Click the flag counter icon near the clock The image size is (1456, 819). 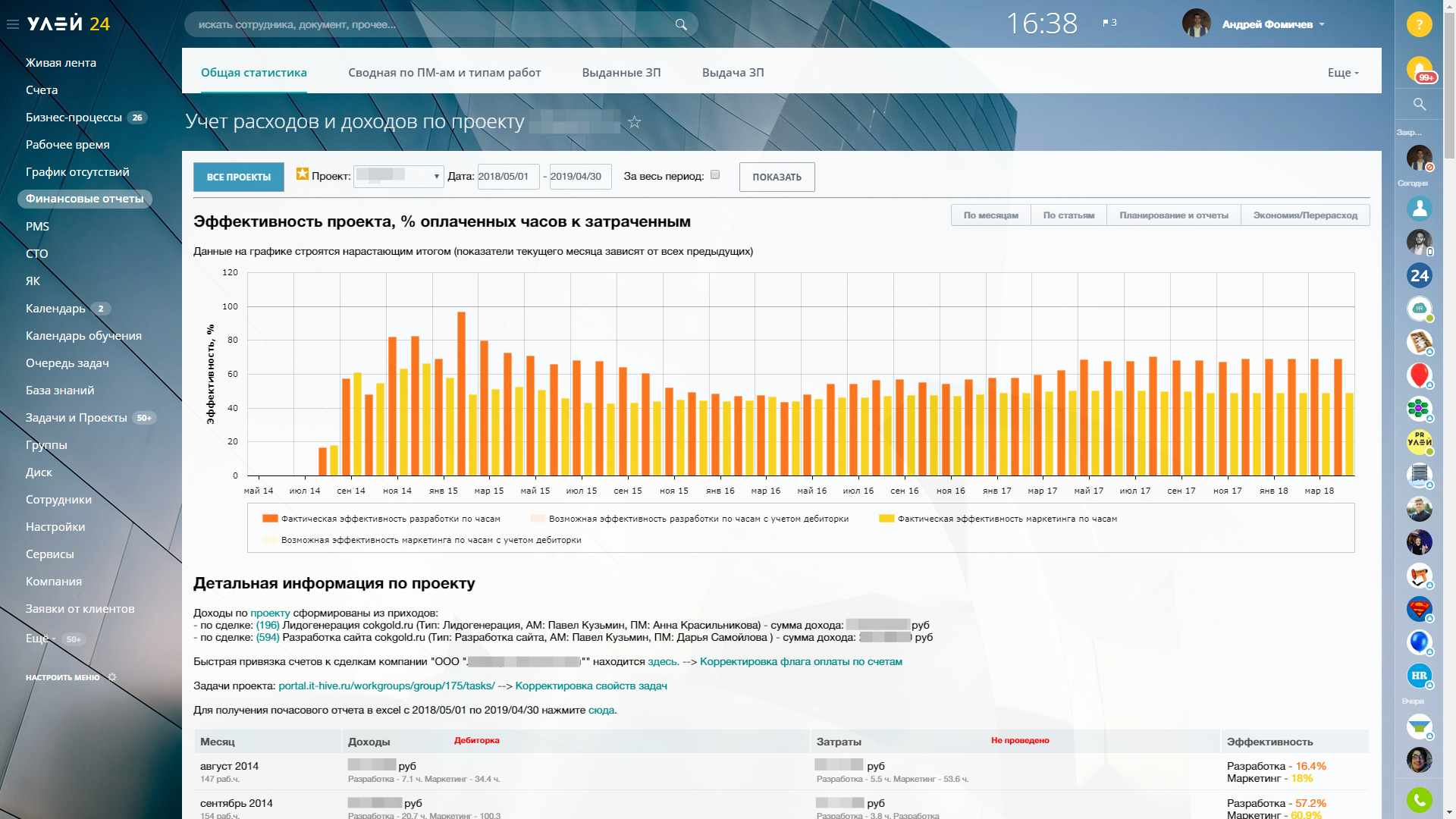coord(1109,23)
